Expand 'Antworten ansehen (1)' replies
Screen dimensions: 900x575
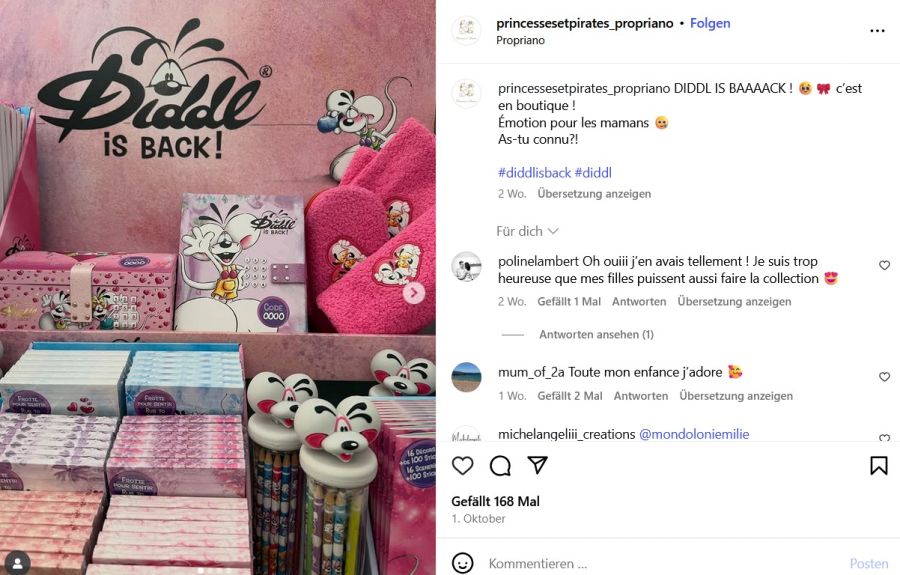(x=596, y=335)
